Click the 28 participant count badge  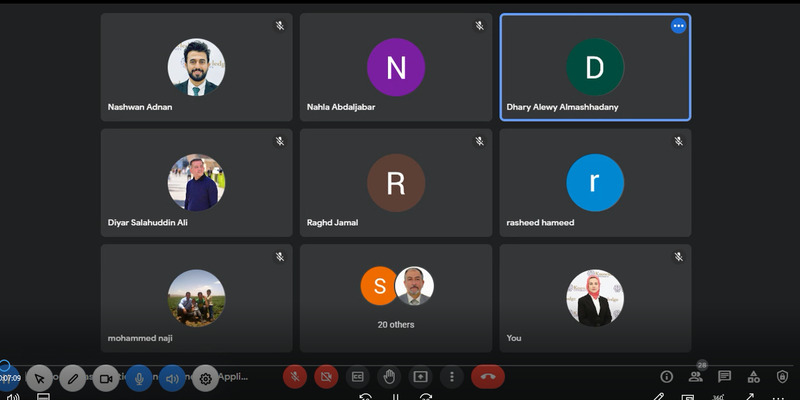[702, 365]
